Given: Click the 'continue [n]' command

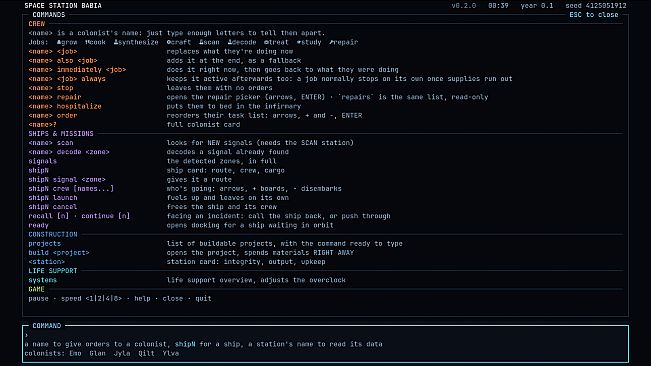Looking at the screenshot, I should pyautogui.click(x=105, y=216).
